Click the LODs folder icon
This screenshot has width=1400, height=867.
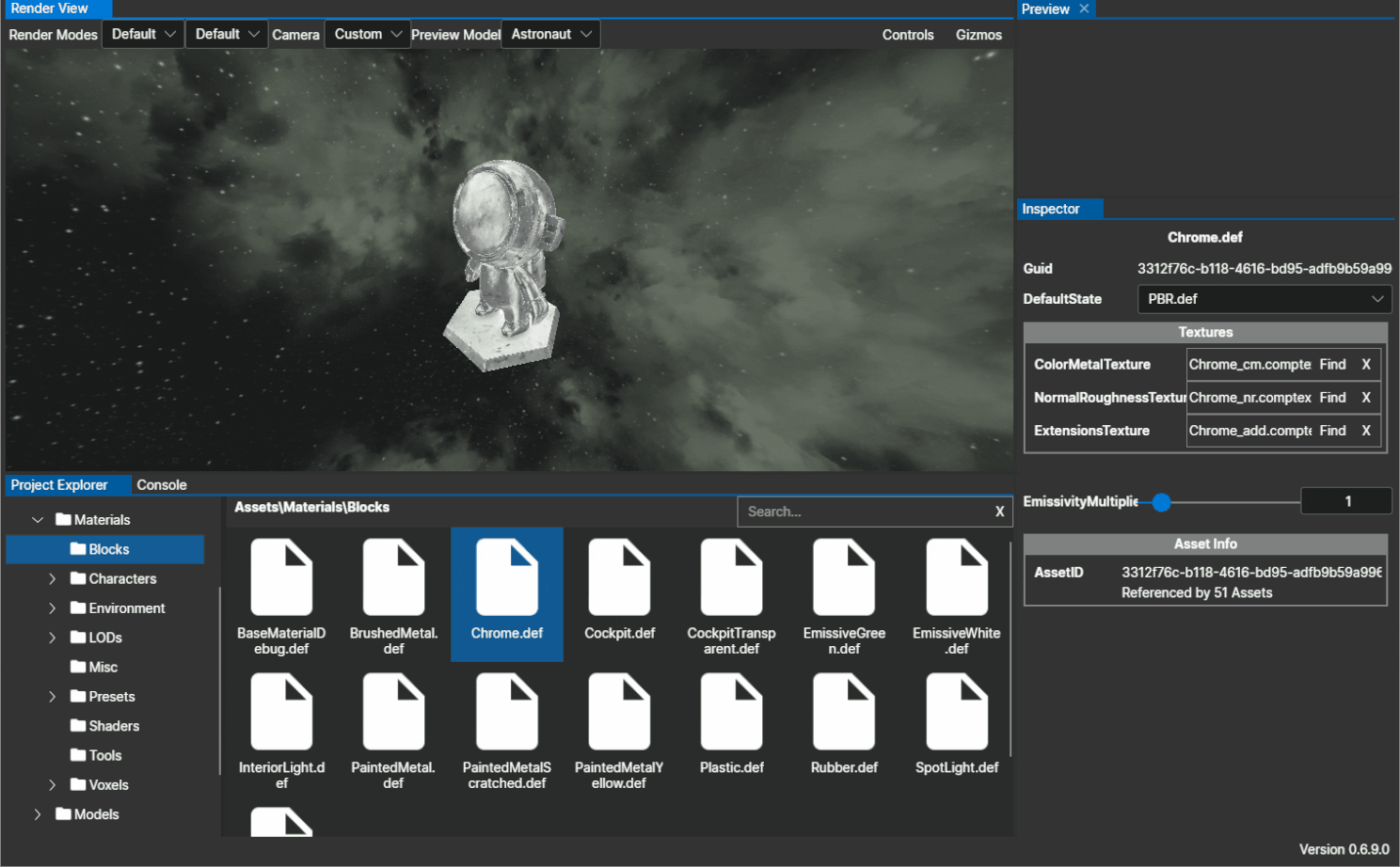(x=78, y=638)
